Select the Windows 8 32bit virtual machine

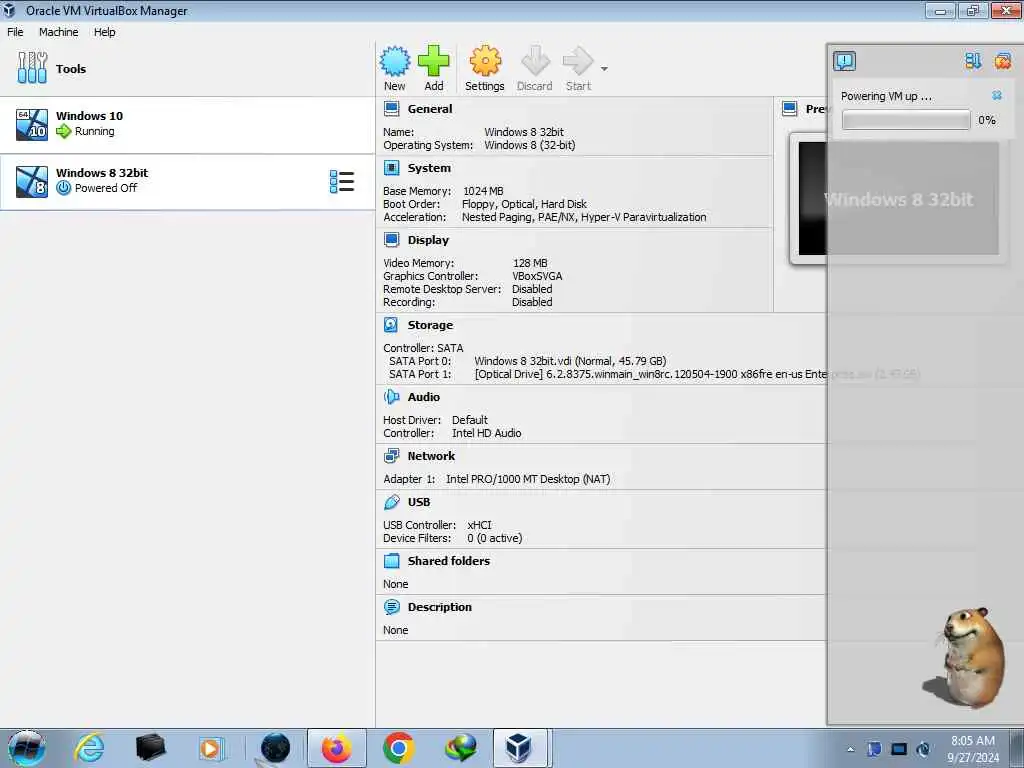187,182
